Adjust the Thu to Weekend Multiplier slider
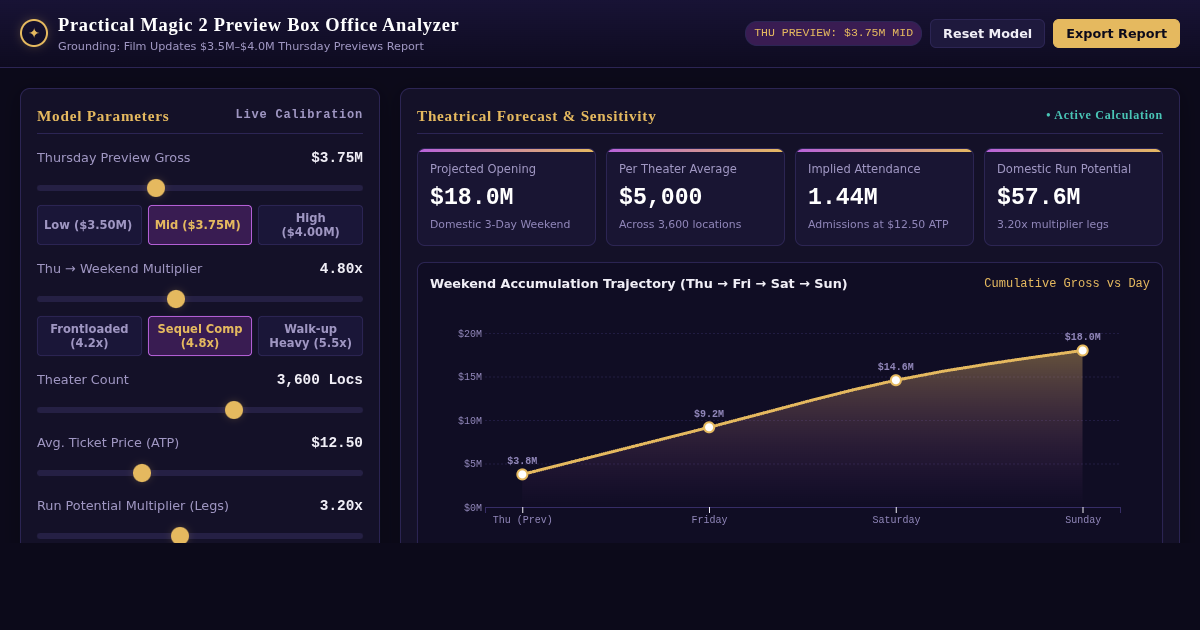Viewport: 1200px width, 630px height. [x=200, y=299]
